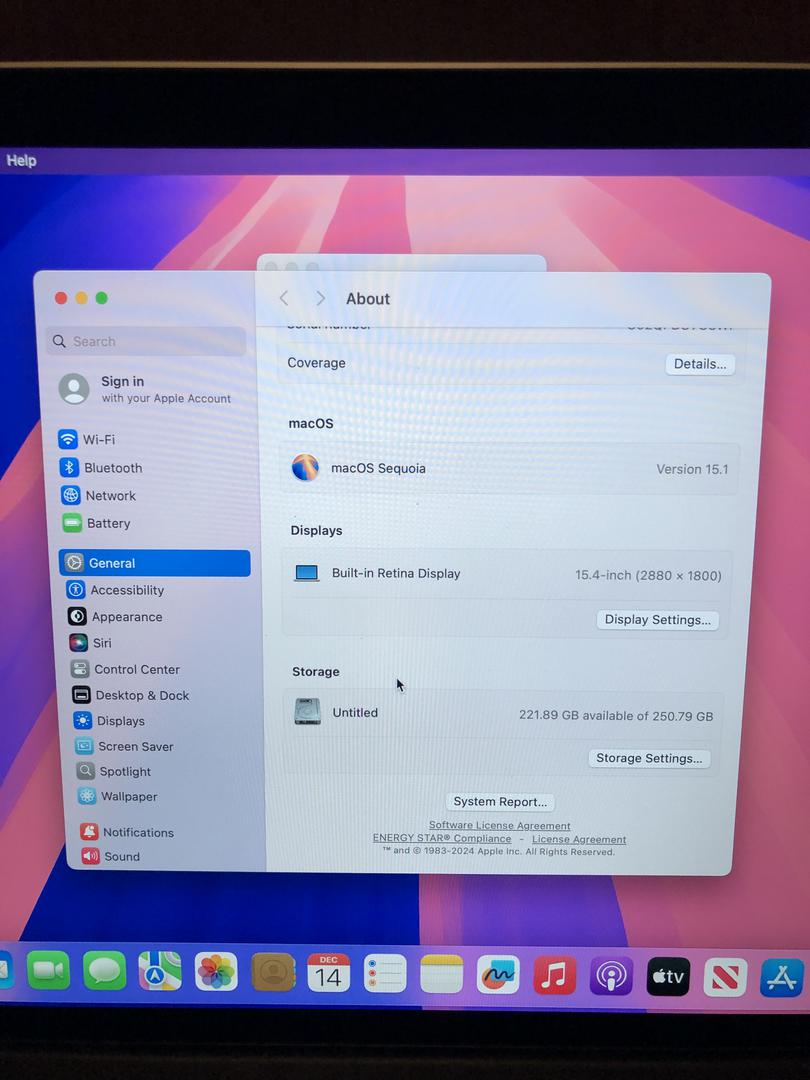Click the Search field in sidebar
This screenshot has width=810, height=1080.
pyautogui.click(x=146, y=341)
